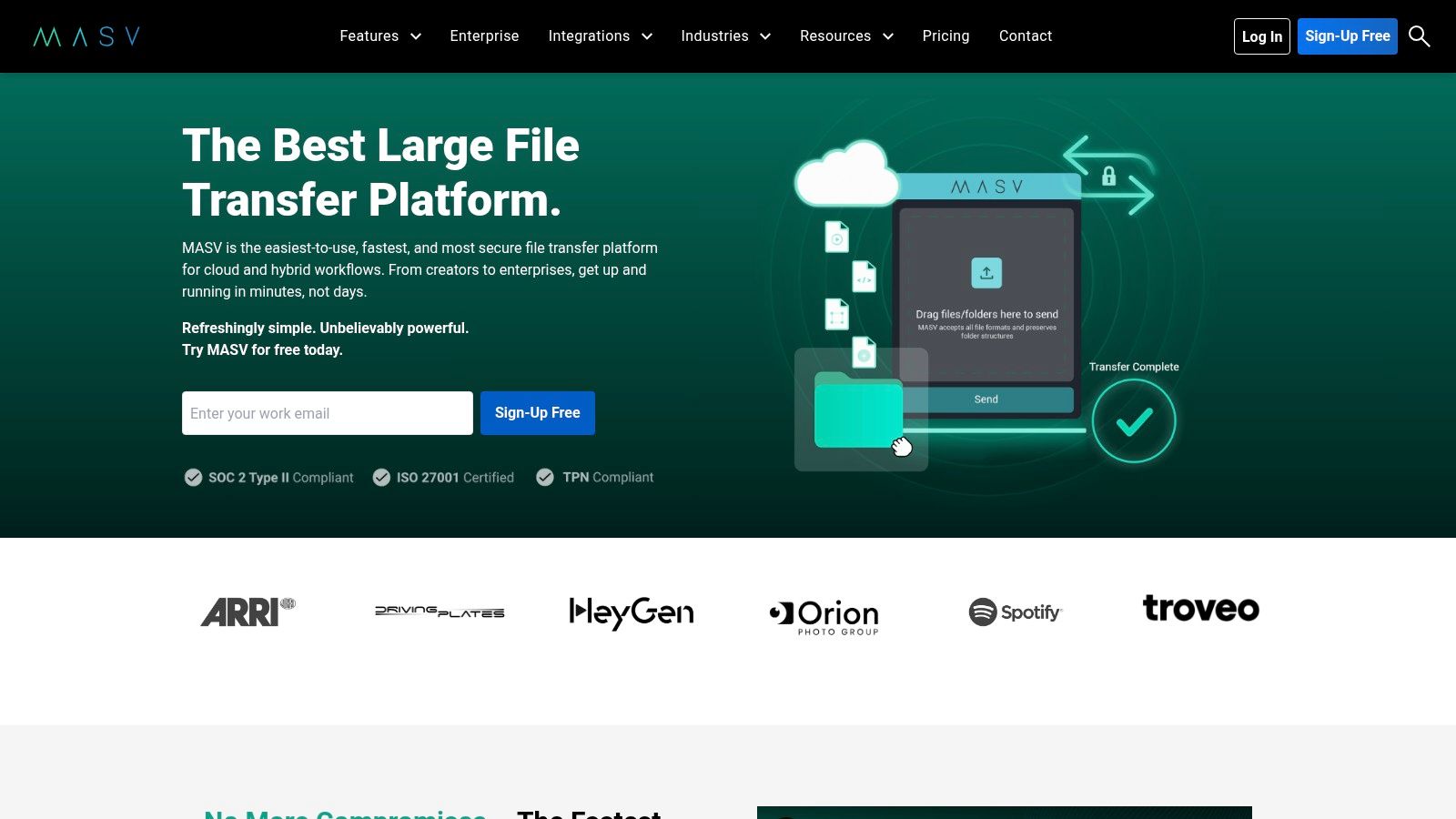Click Sign-Up Free beside the email field

[538, 413]
